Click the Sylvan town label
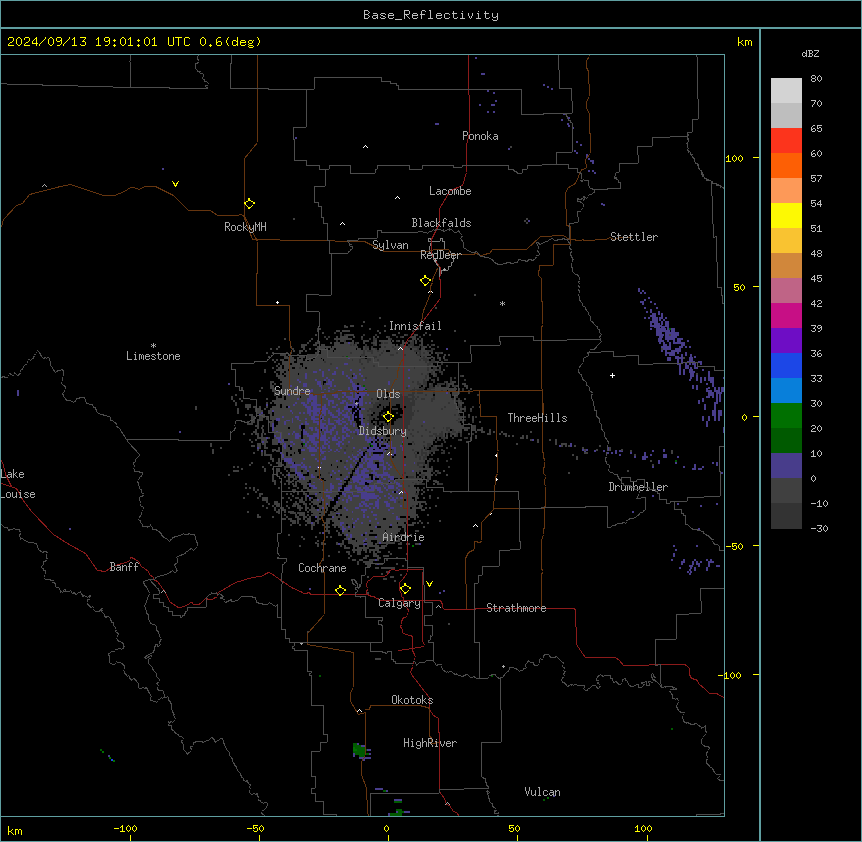 point(390,245)
